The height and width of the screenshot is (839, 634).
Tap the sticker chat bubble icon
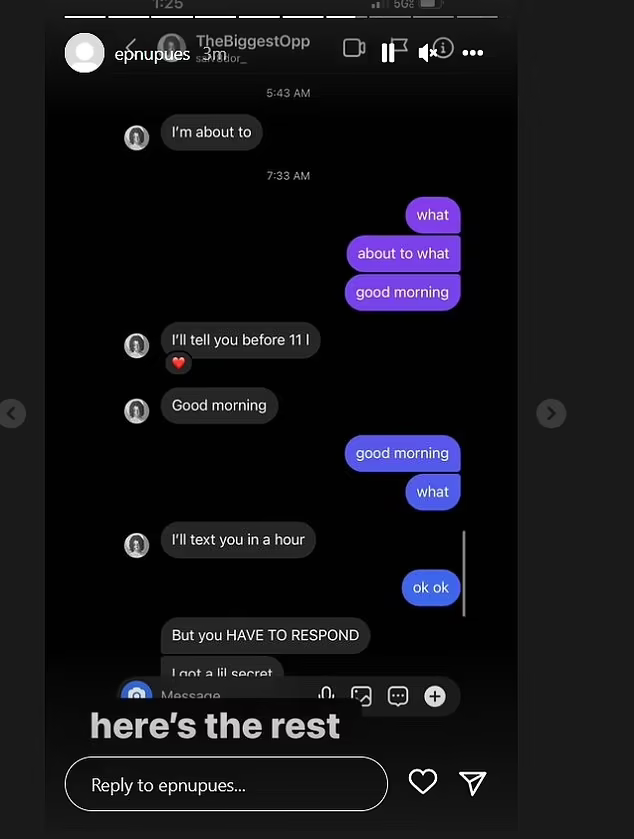(398, 696)
